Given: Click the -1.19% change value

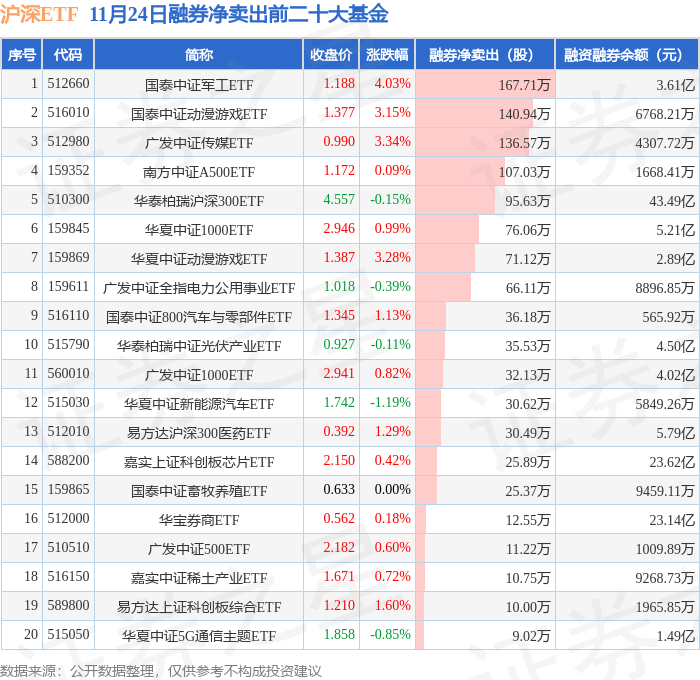Looking at the screenshot, I should [390, 403].
